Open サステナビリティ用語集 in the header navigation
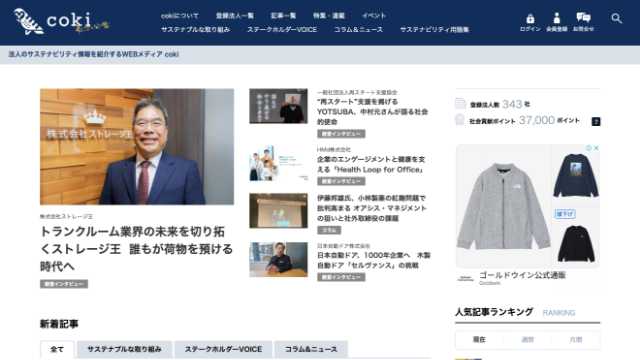Image resolution: width=640 pixels, height=360 pixels. click(435, 29)
